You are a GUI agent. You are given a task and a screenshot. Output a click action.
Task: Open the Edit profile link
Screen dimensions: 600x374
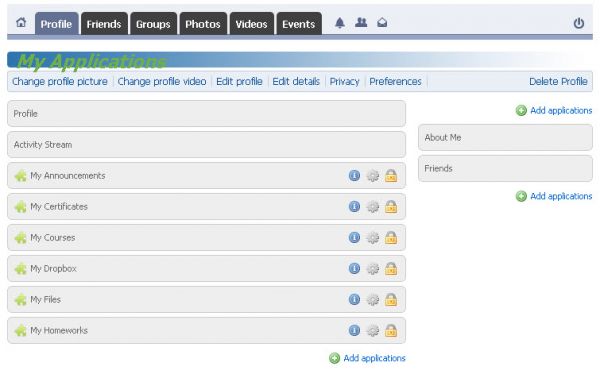239,82
